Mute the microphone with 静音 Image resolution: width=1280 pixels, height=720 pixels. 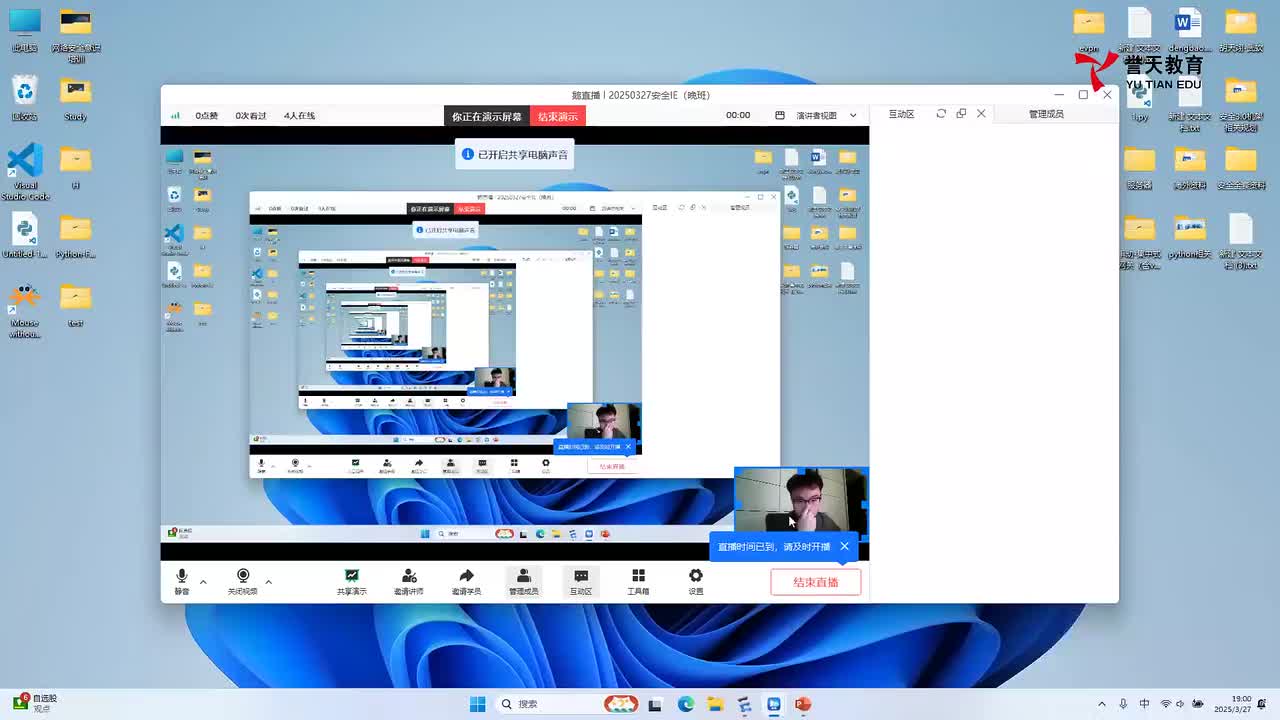click(182, 582)
